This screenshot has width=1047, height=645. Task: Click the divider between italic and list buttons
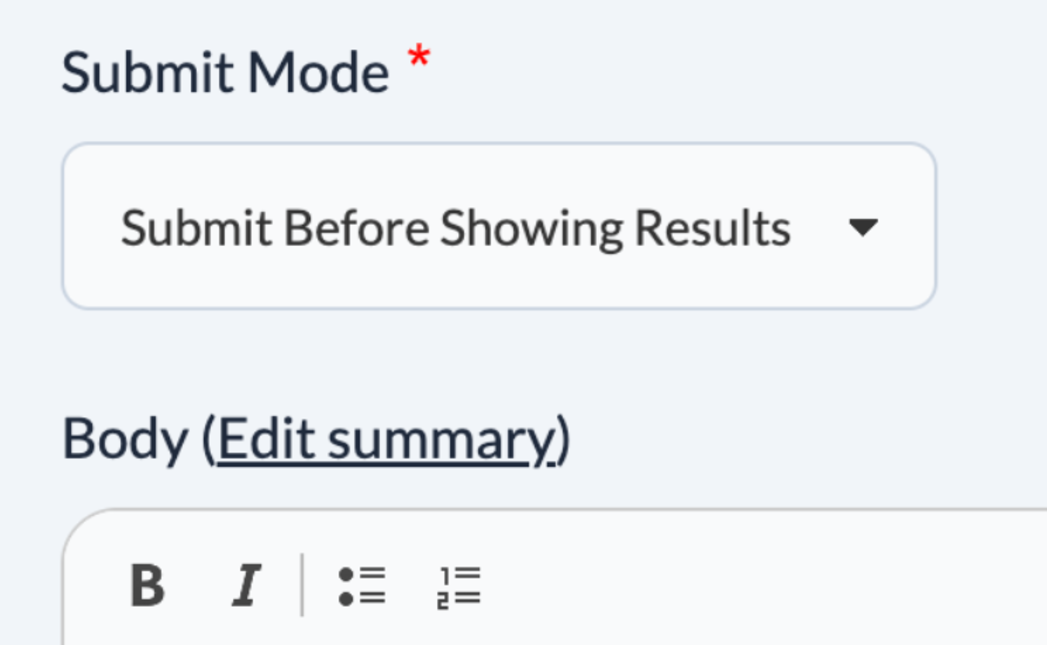point(302,585)
